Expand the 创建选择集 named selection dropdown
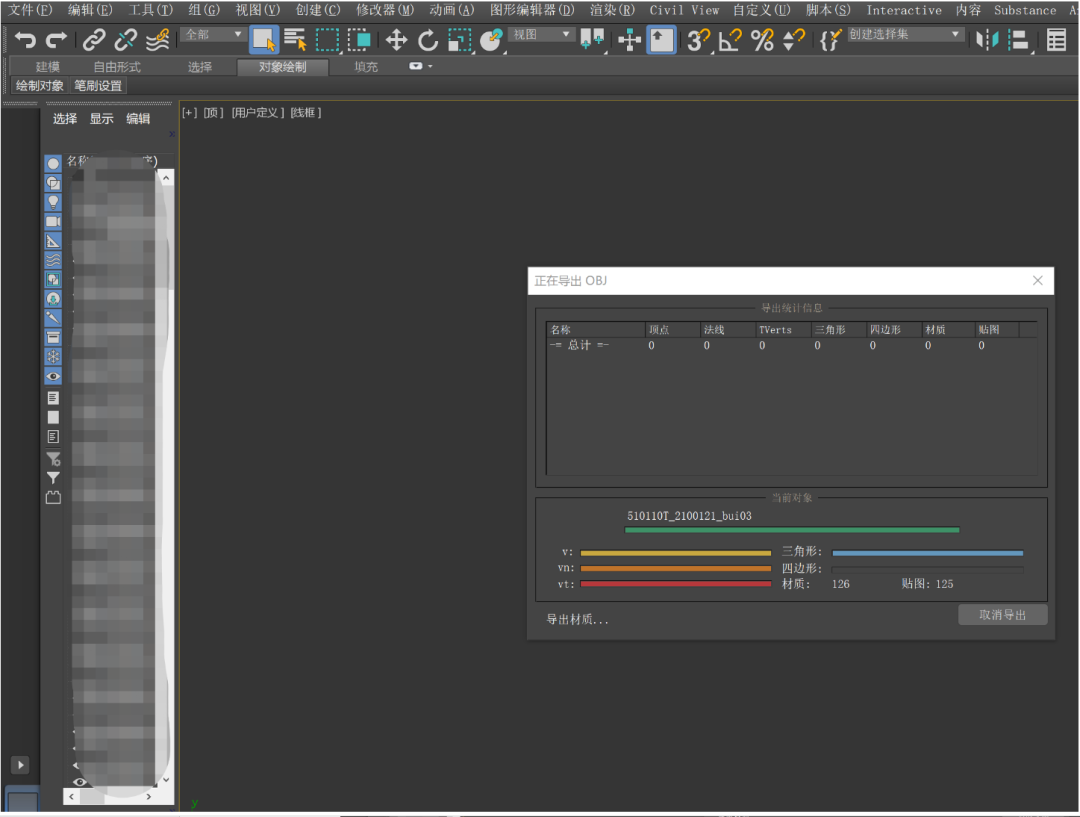1080x817 pixels. (905, 35)
